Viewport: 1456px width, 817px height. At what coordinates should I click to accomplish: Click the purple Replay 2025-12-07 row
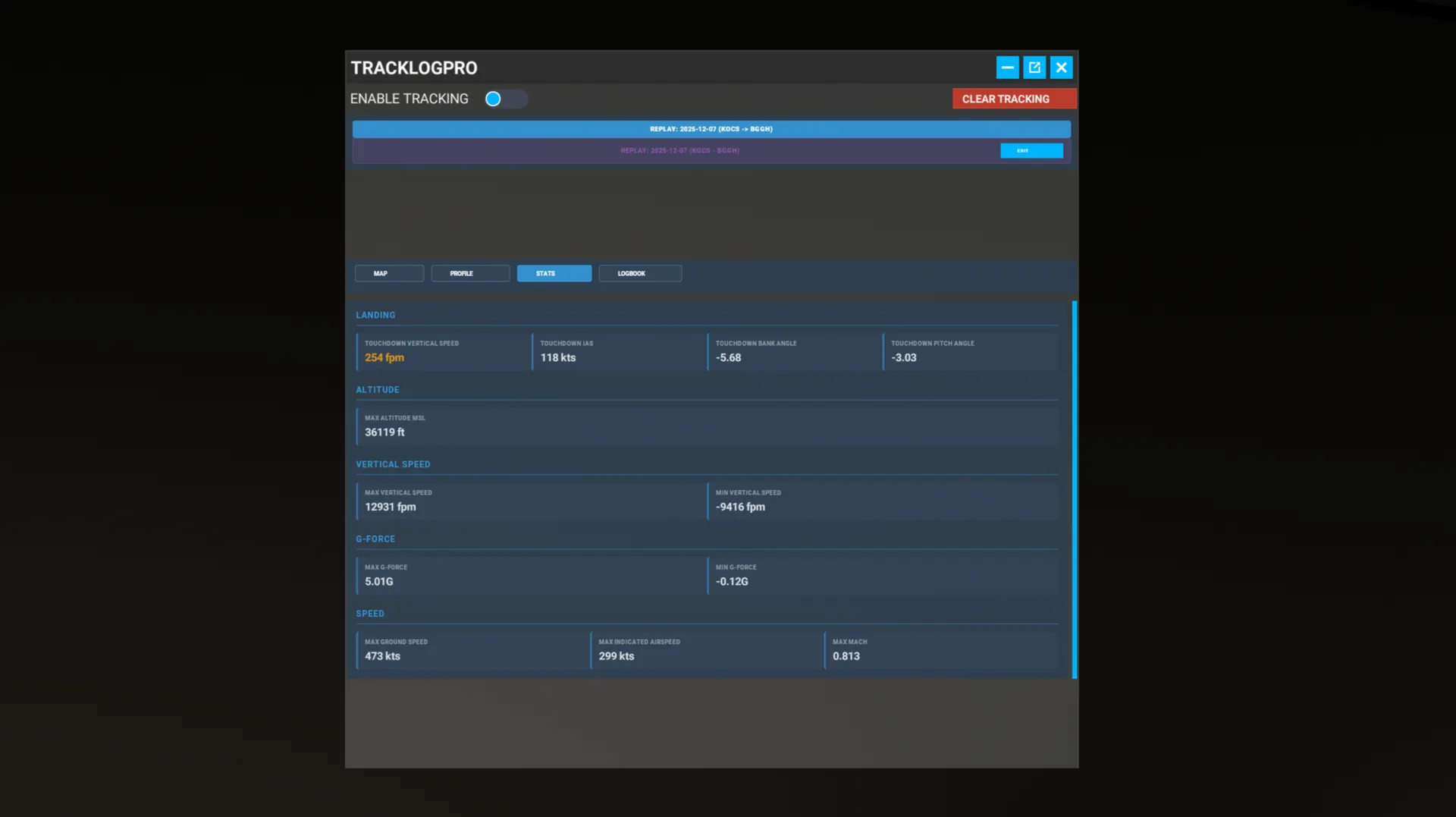click(675, 150)
